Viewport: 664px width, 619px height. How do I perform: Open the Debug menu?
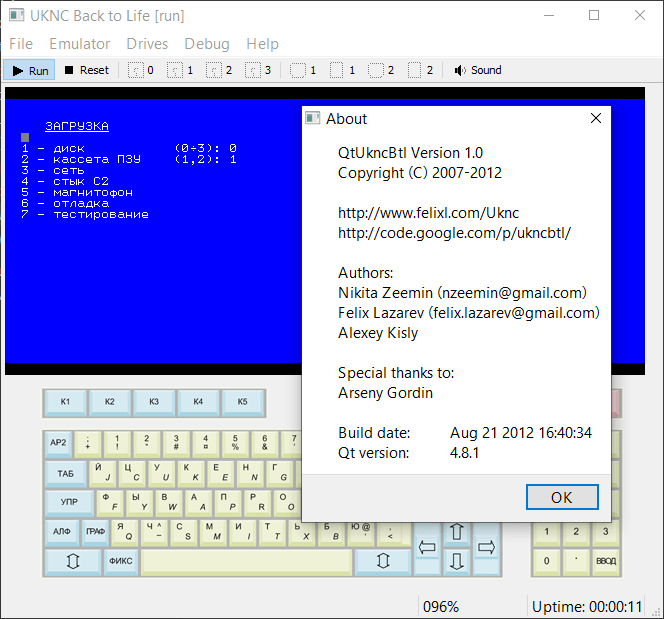207,44
